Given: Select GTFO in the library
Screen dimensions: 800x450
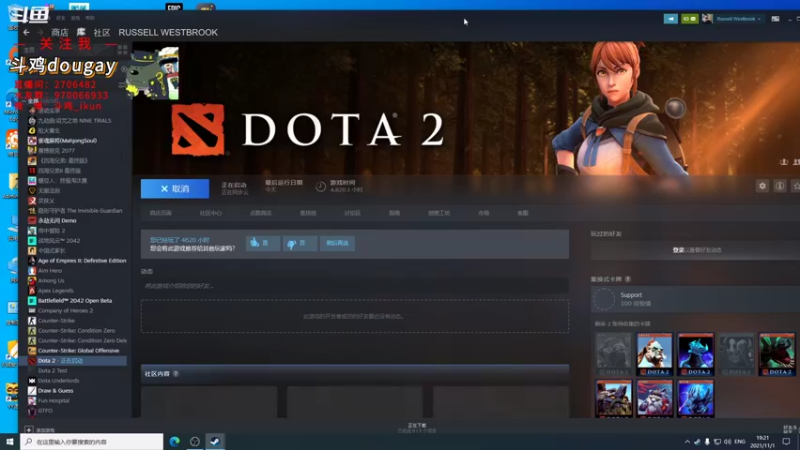Looking at the screenshot, I should click(x=45, y=410).
